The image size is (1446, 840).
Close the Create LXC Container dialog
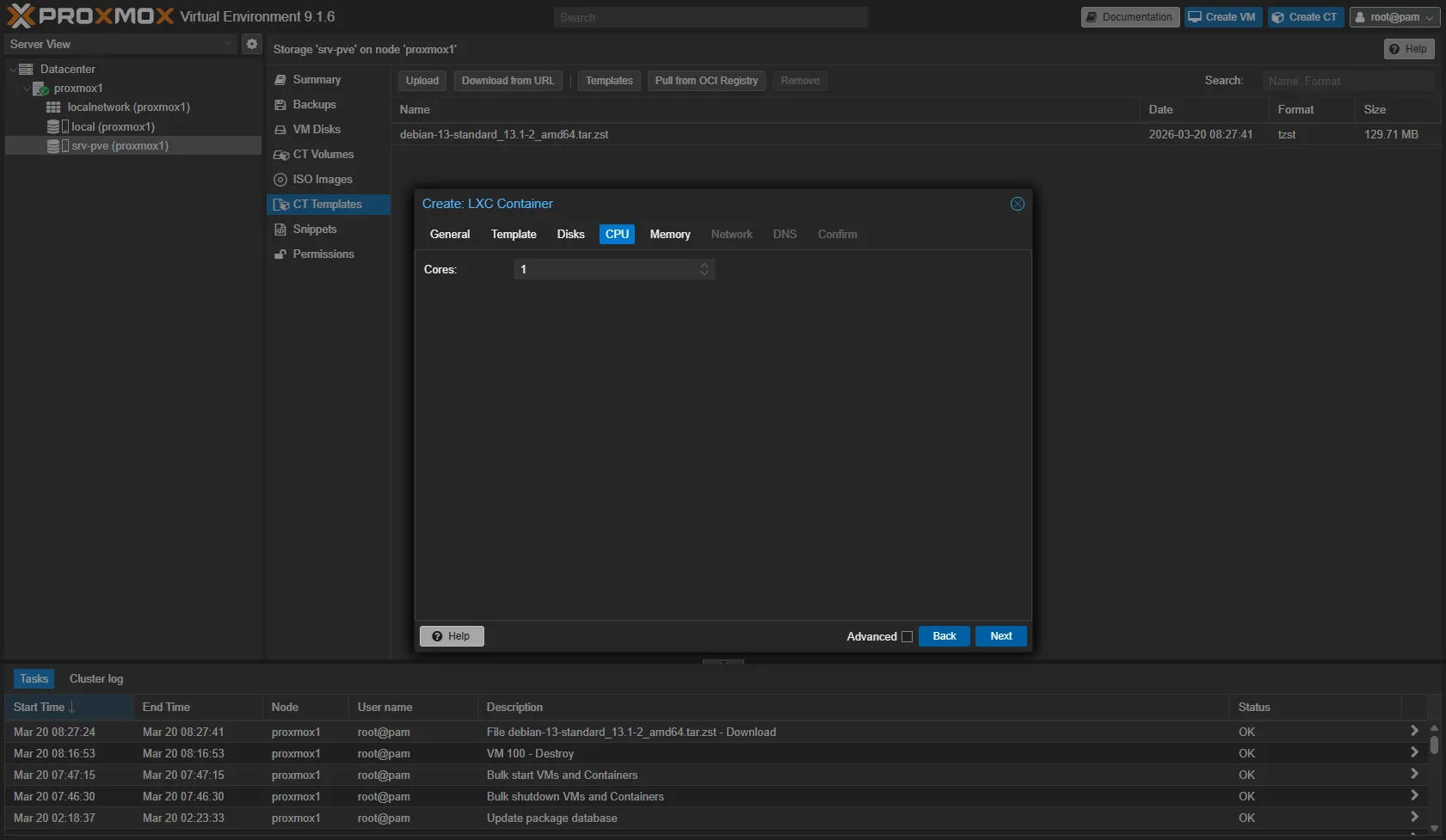(x=1017, y=204)
